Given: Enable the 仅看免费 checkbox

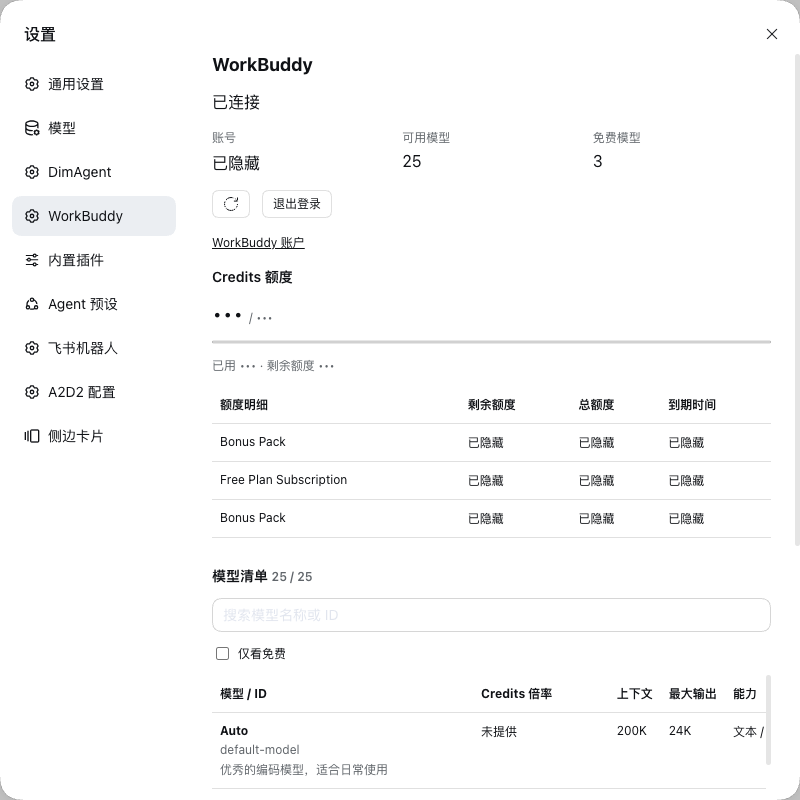Looking at the screenshot, I should click(x=222, y=654).
